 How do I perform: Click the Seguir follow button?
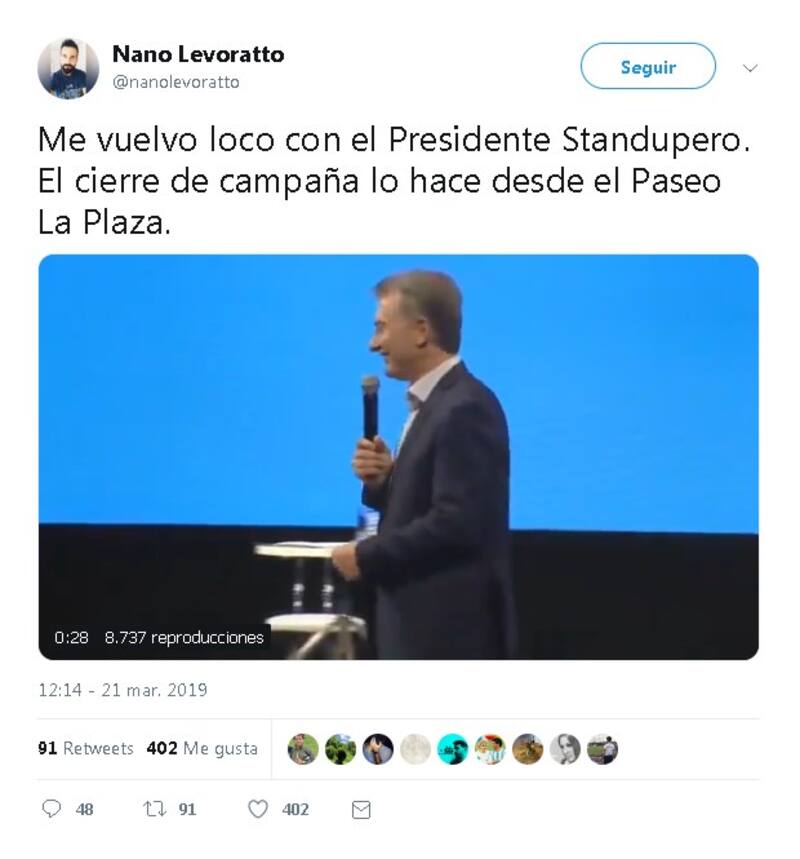click(648, 66)
